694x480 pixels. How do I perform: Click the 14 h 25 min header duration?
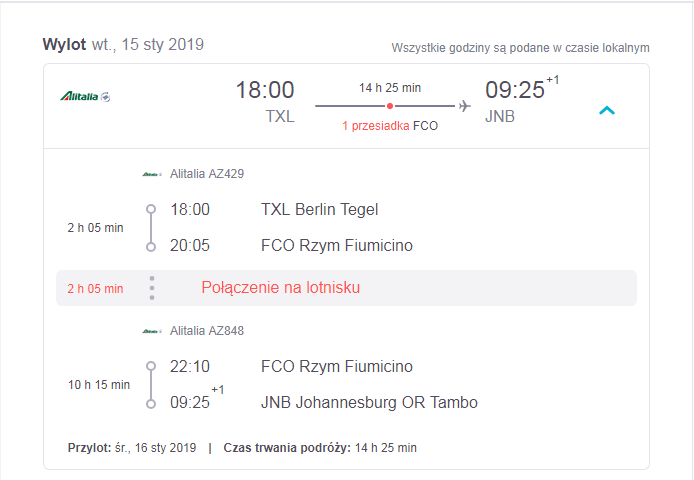(x=389, y=88)
